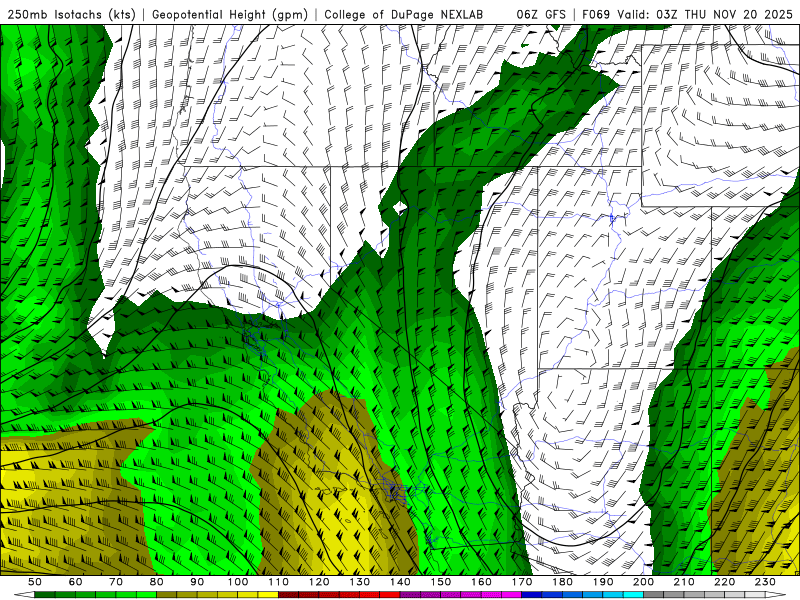Screen dimensions: 800x600
Task: Click the '50' value on the legend scale
Action: (35, 582)
